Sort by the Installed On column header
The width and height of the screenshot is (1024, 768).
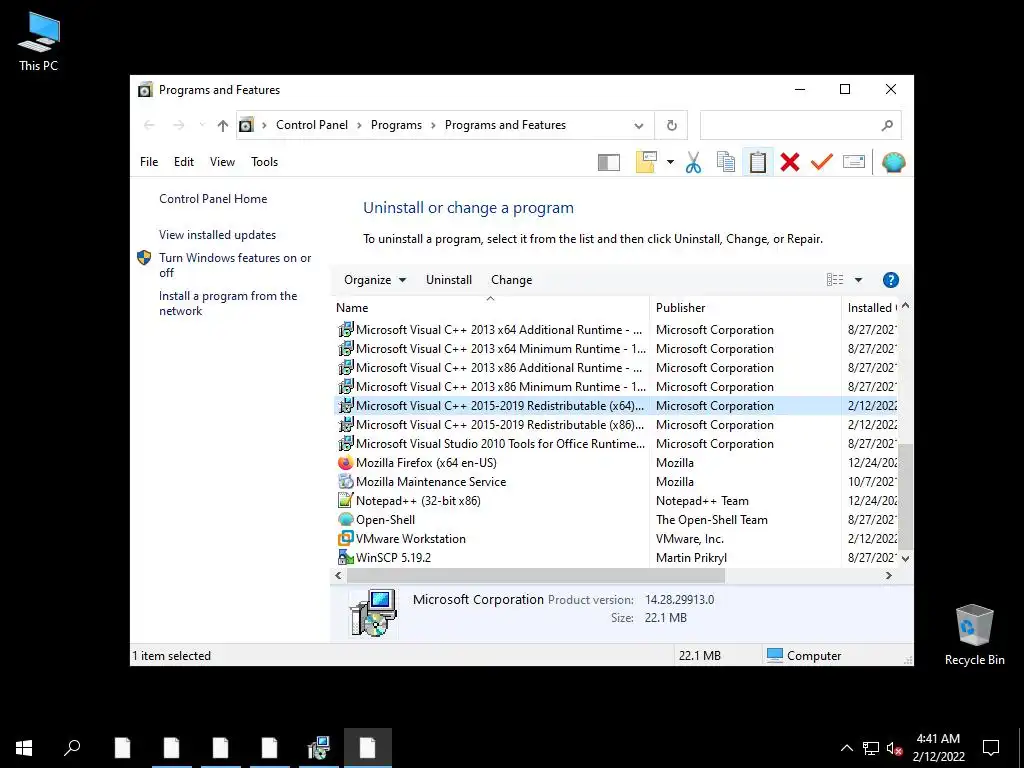(871, 308)
